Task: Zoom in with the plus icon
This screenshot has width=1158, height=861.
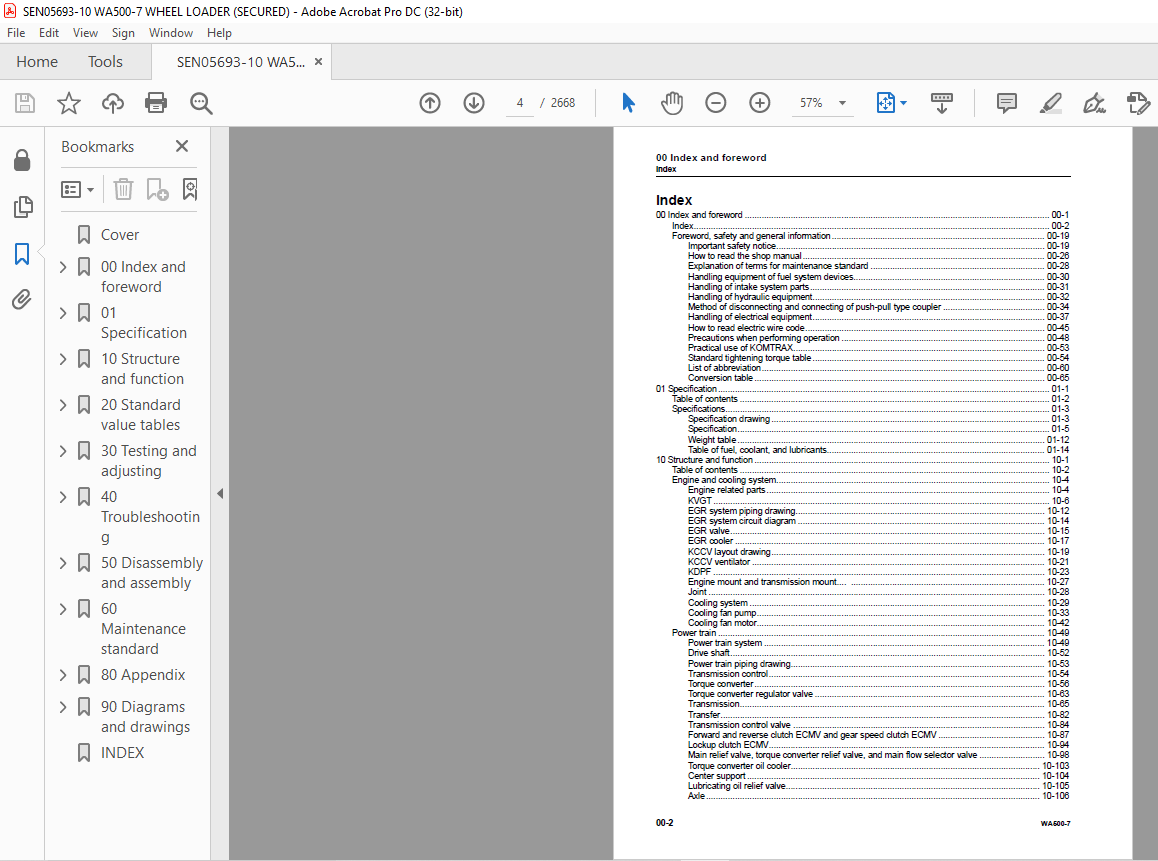Action: (x=760, y=103)
